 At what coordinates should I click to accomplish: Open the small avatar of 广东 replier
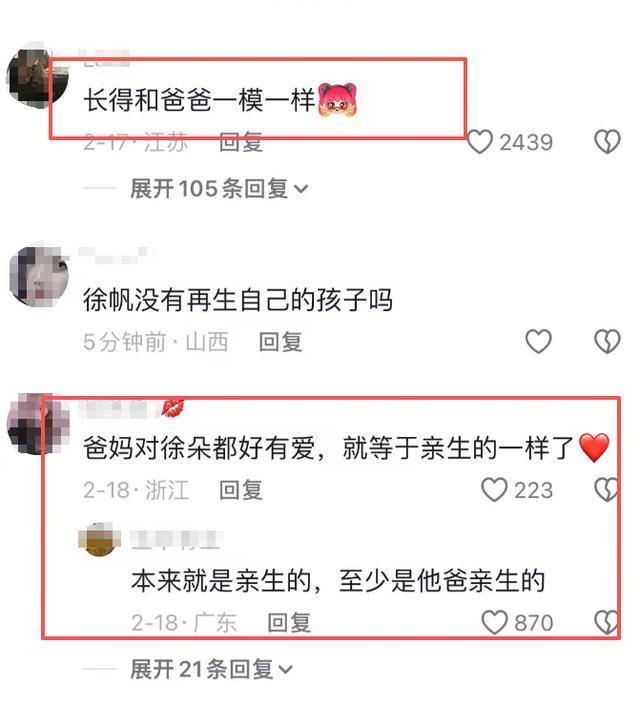[x=100, y=540]
